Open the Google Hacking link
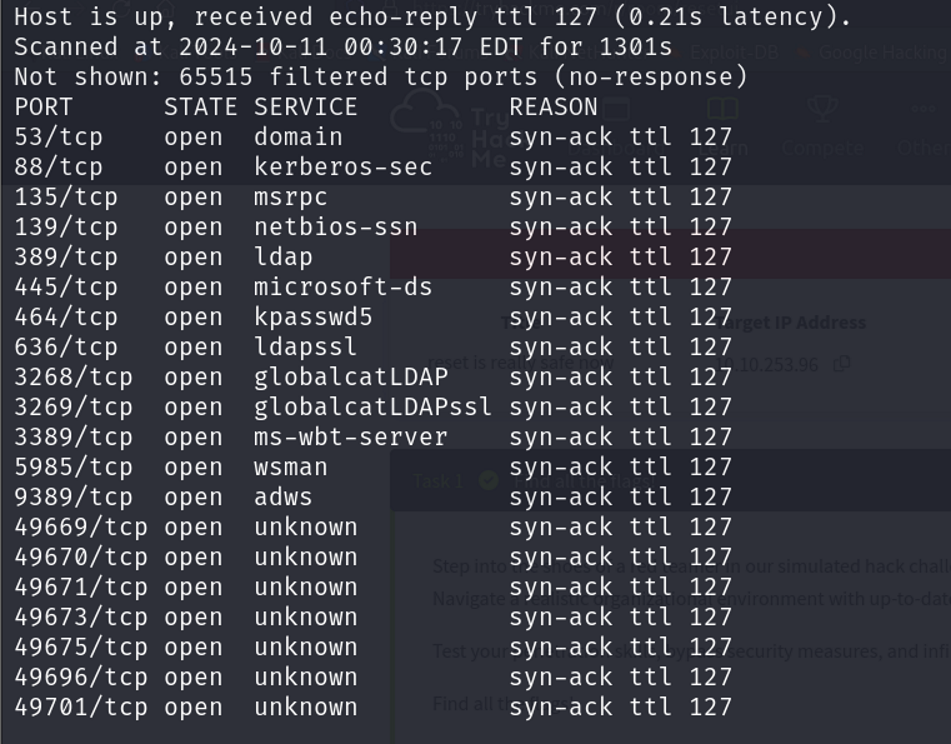 [x=880, y=52]
